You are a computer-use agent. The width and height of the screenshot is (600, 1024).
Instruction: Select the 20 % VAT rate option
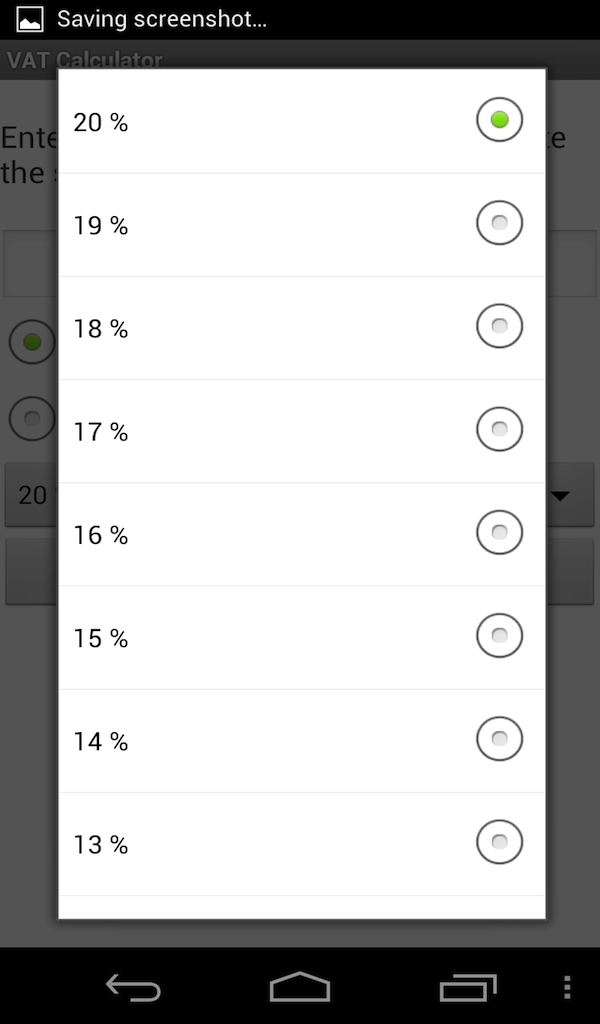click(x=300, y=119)
